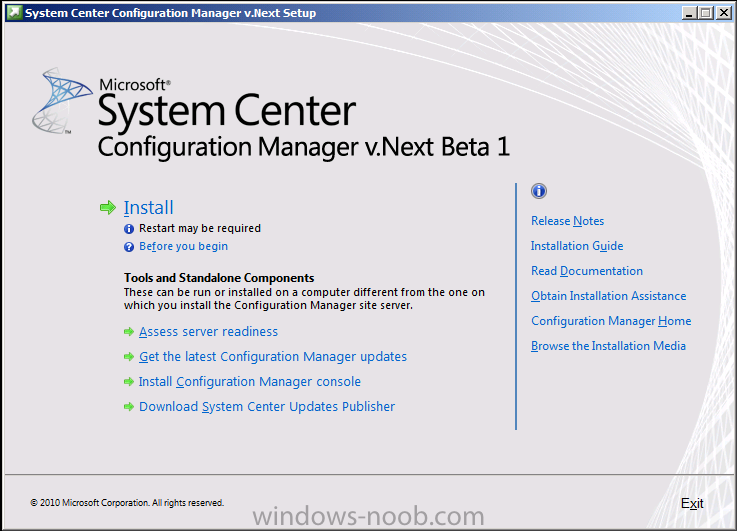Click the green arrow beside Get the latest updates
The image size is (737, 531).
[x=129, y=357]
